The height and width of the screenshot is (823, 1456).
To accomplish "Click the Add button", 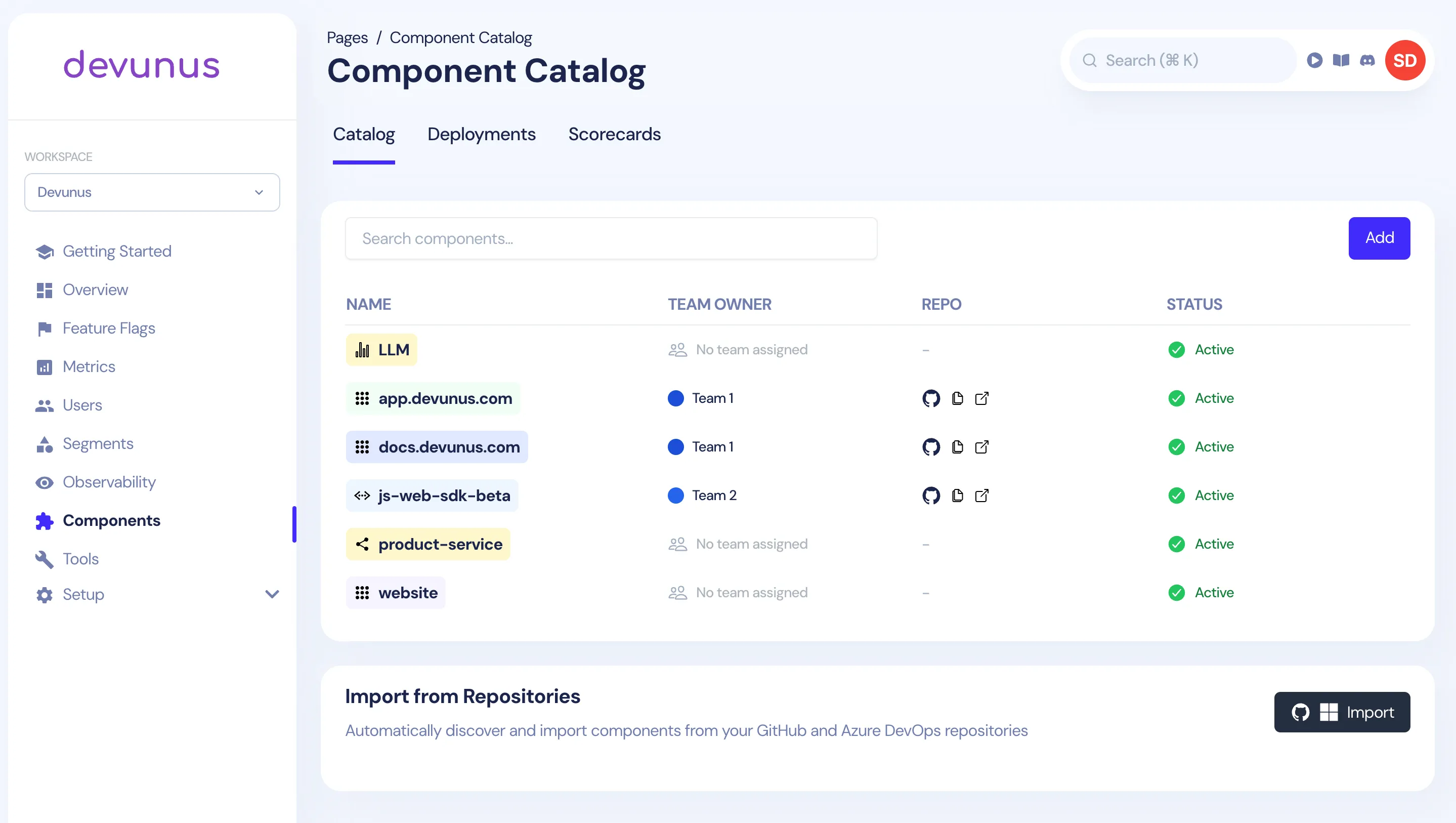I will point(1379,238).
